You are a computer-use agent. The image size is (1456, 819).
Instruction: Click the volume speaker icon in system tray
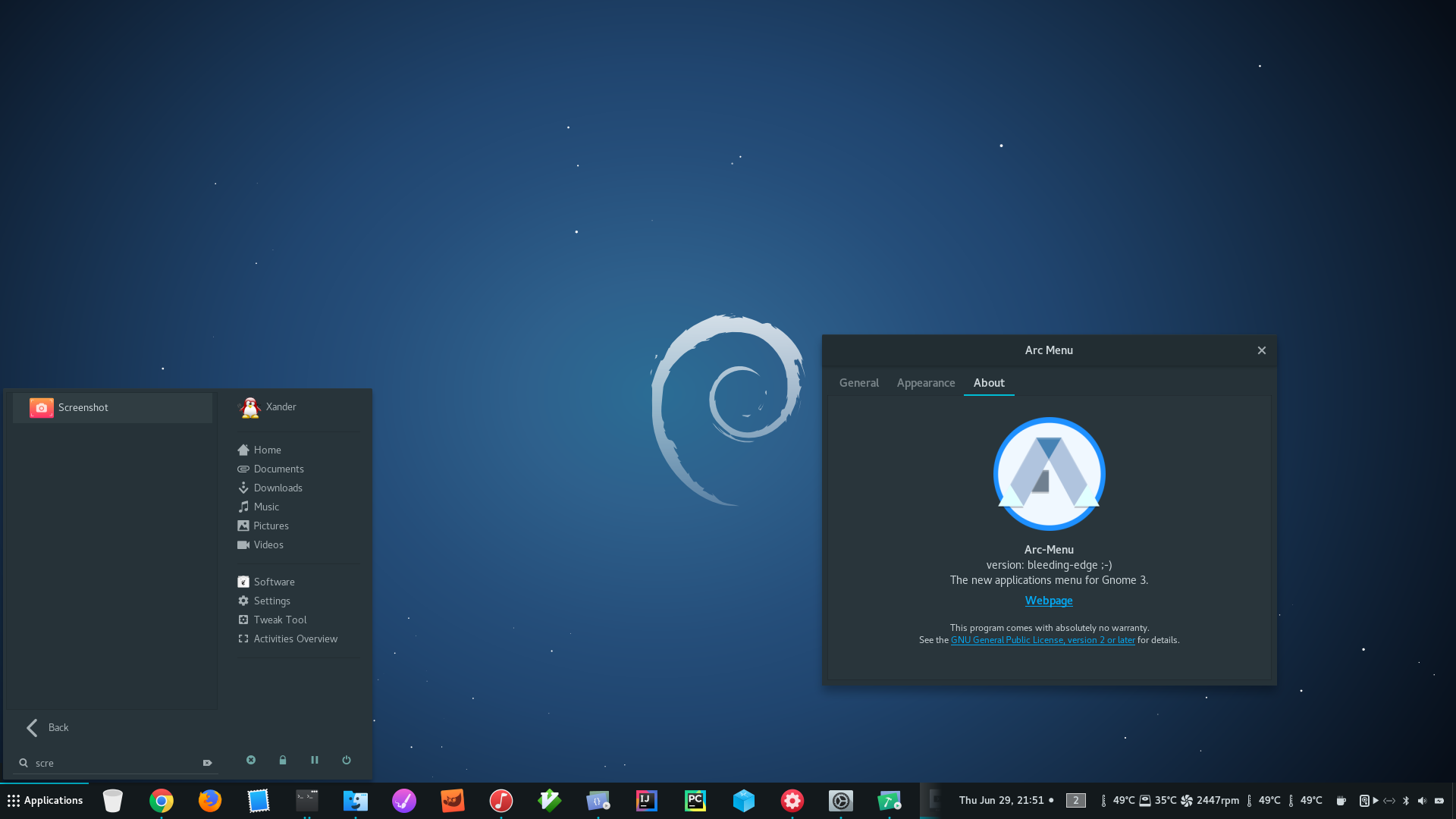tap(1422, 801)
